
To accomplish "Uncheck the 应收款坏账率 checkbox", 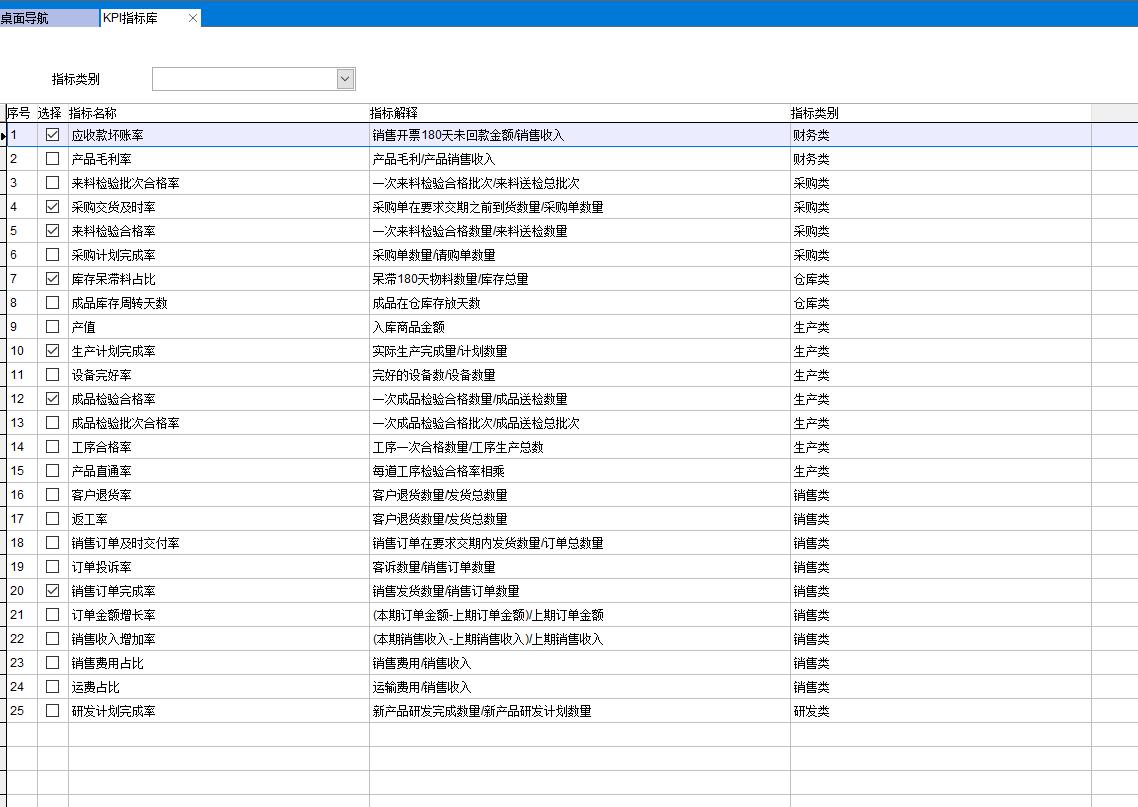I will pos(53,135).
